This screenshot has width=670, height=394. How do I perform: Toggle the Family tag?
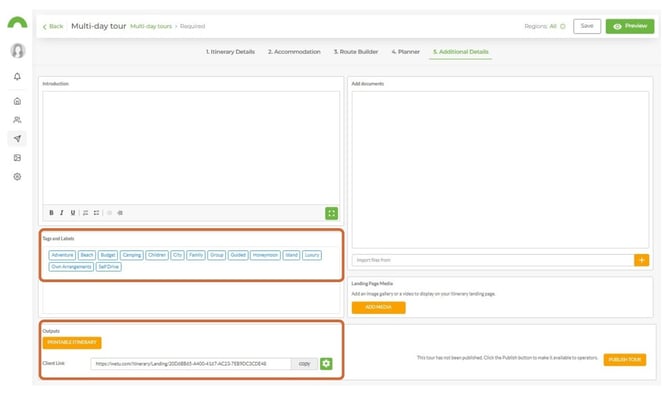(196, 255)
